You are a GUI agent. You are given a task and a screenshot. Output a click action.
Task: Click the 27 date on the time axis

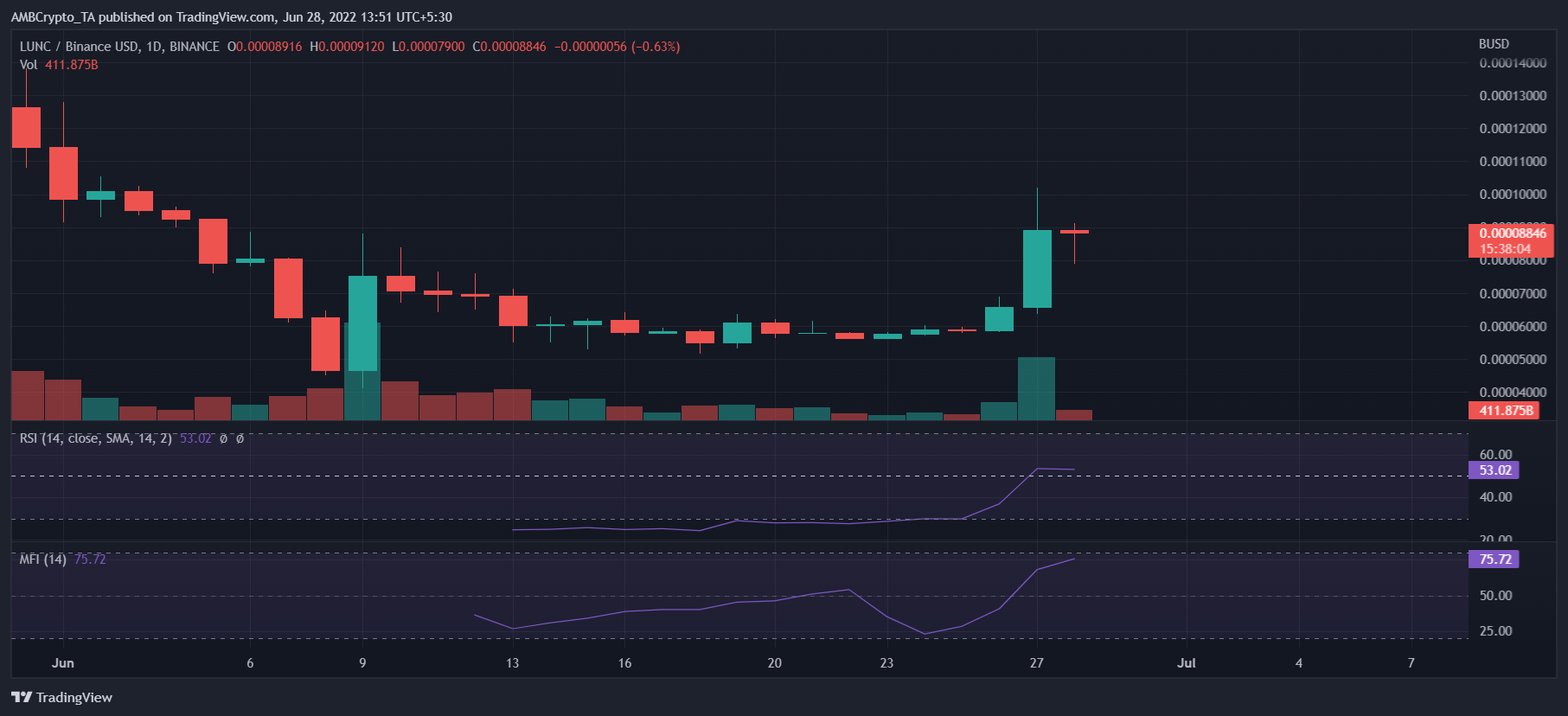pyautogui.click(x=1037, y=663)
